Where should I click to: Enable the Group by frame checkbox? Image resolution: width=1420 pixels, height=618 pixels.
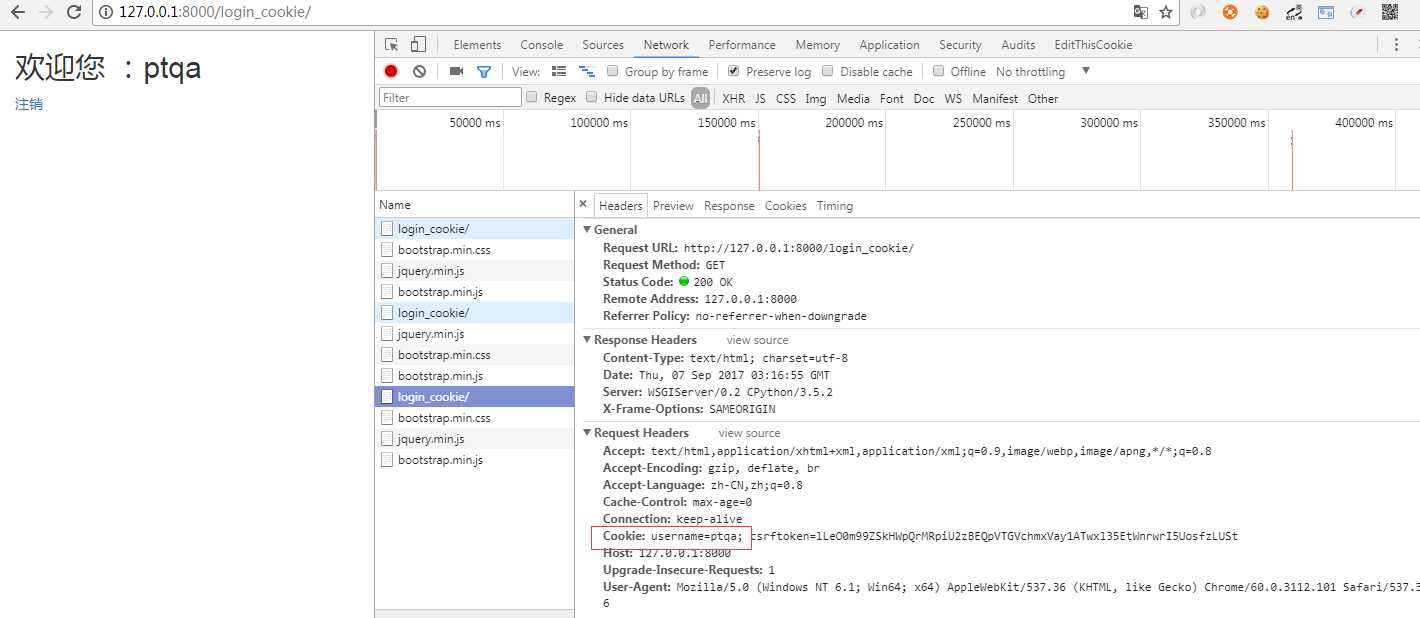(x=613, y=71)
